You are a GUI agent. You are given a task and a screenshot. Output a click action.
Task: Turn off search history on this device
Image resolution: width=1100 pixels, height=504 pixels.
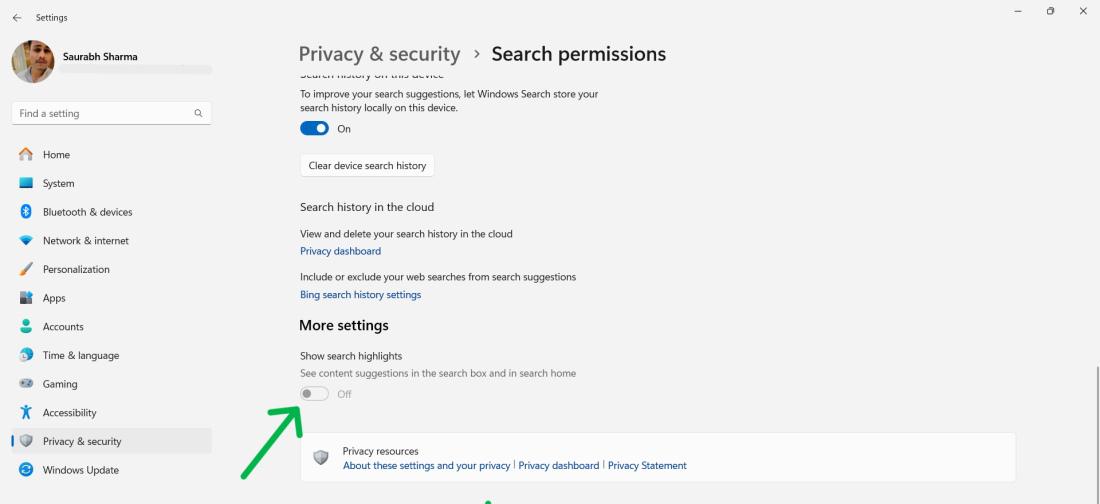point(315,128)
